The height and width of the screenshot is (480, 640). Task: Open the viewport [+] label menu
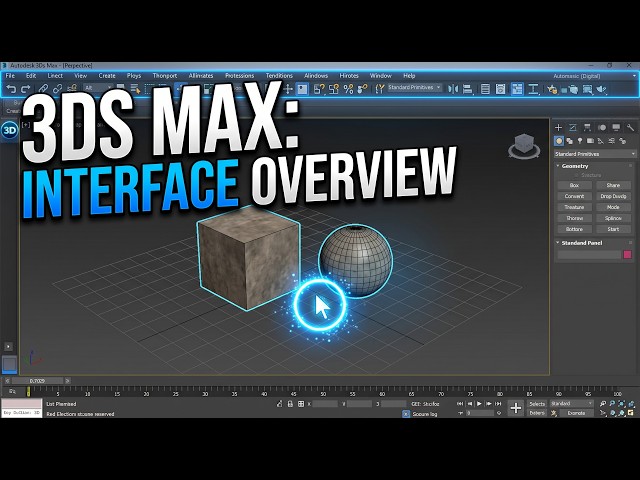[x=26, y=125]
